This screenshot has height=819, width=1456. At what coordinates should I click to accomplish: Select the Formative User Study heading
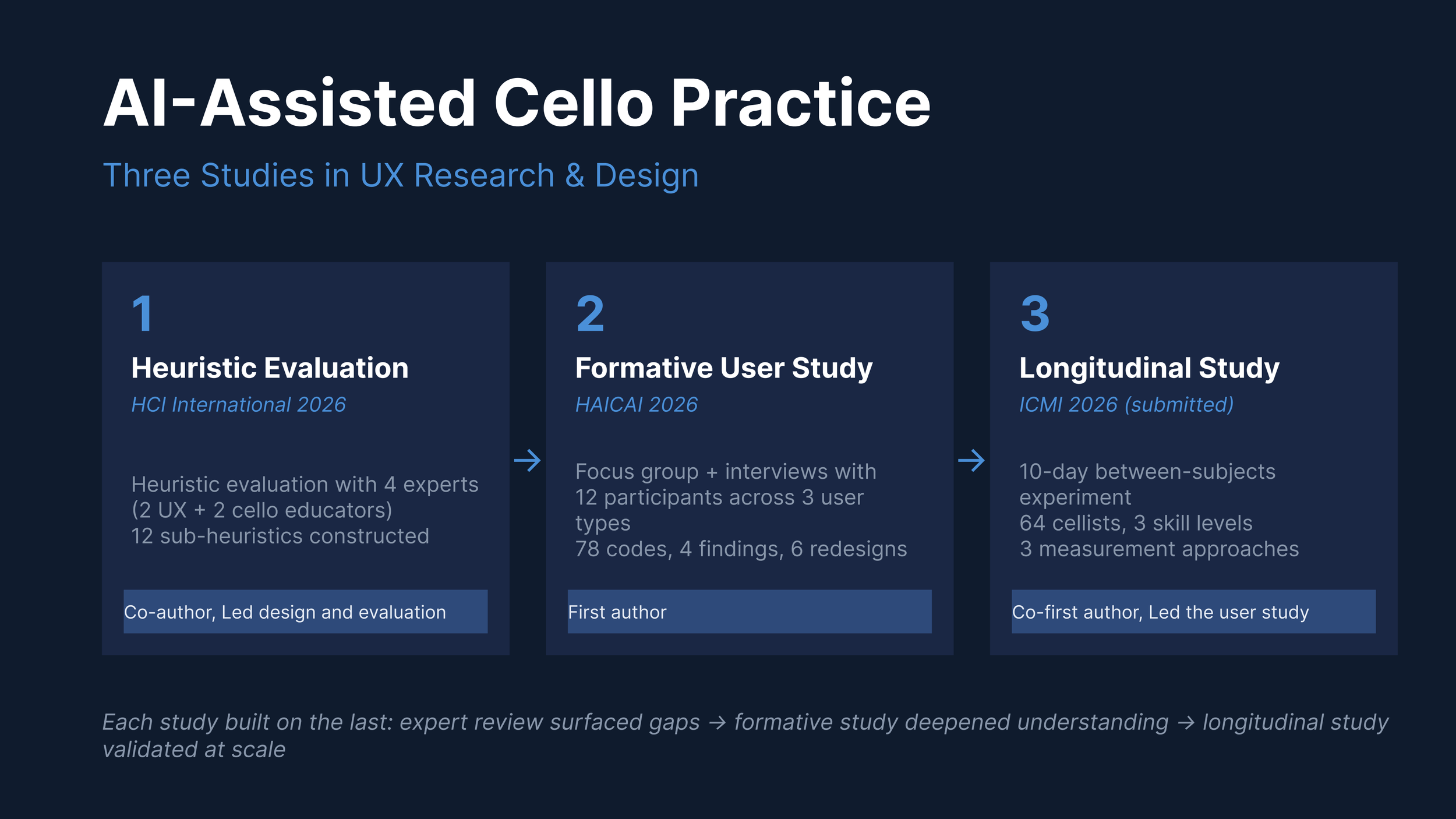tap(724, 368)
